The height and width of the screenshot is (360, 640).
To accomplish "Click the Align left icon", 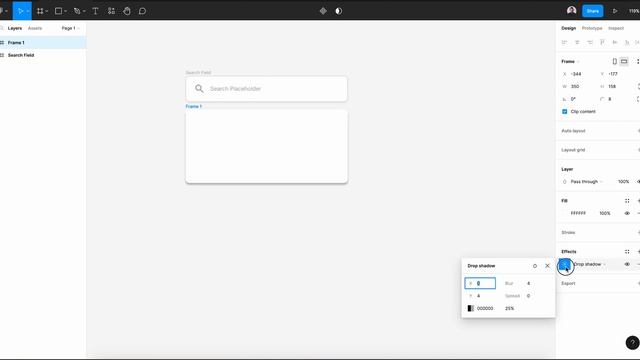I will click(x=564, y=42).
